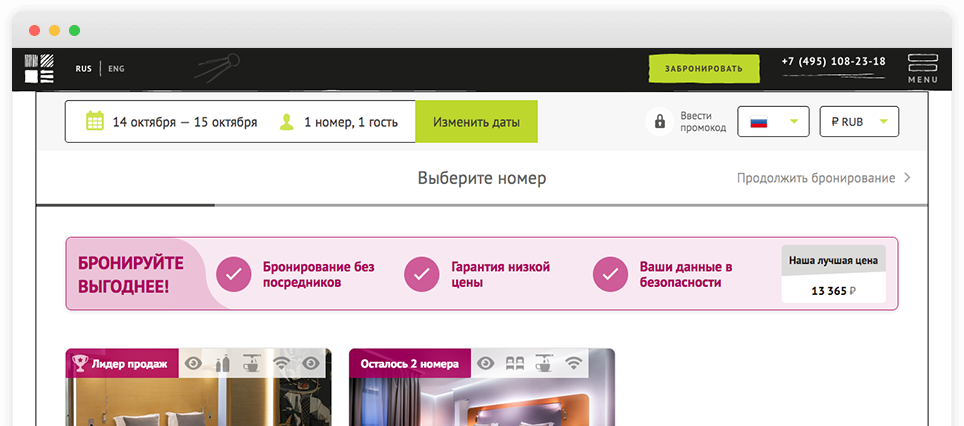The image size is (964, 426).
Task: Click the yellow macOS minimize button
Action: [x=54, y=30]
